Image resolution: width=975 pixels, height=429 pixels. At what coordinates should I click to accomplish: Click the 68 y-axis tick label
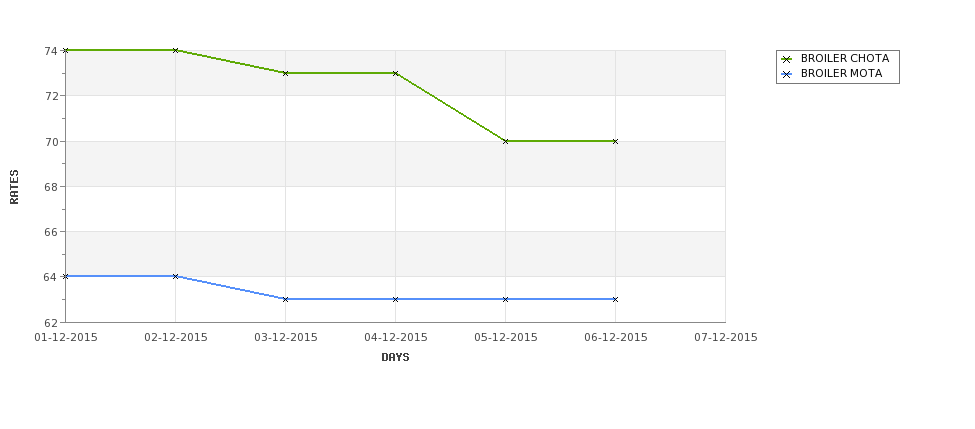tap(52, 187)
